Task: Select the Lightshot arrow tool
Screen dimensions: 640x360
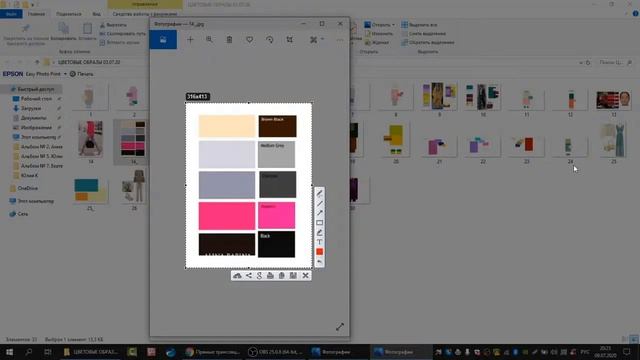Action: (x=320, y=213)
